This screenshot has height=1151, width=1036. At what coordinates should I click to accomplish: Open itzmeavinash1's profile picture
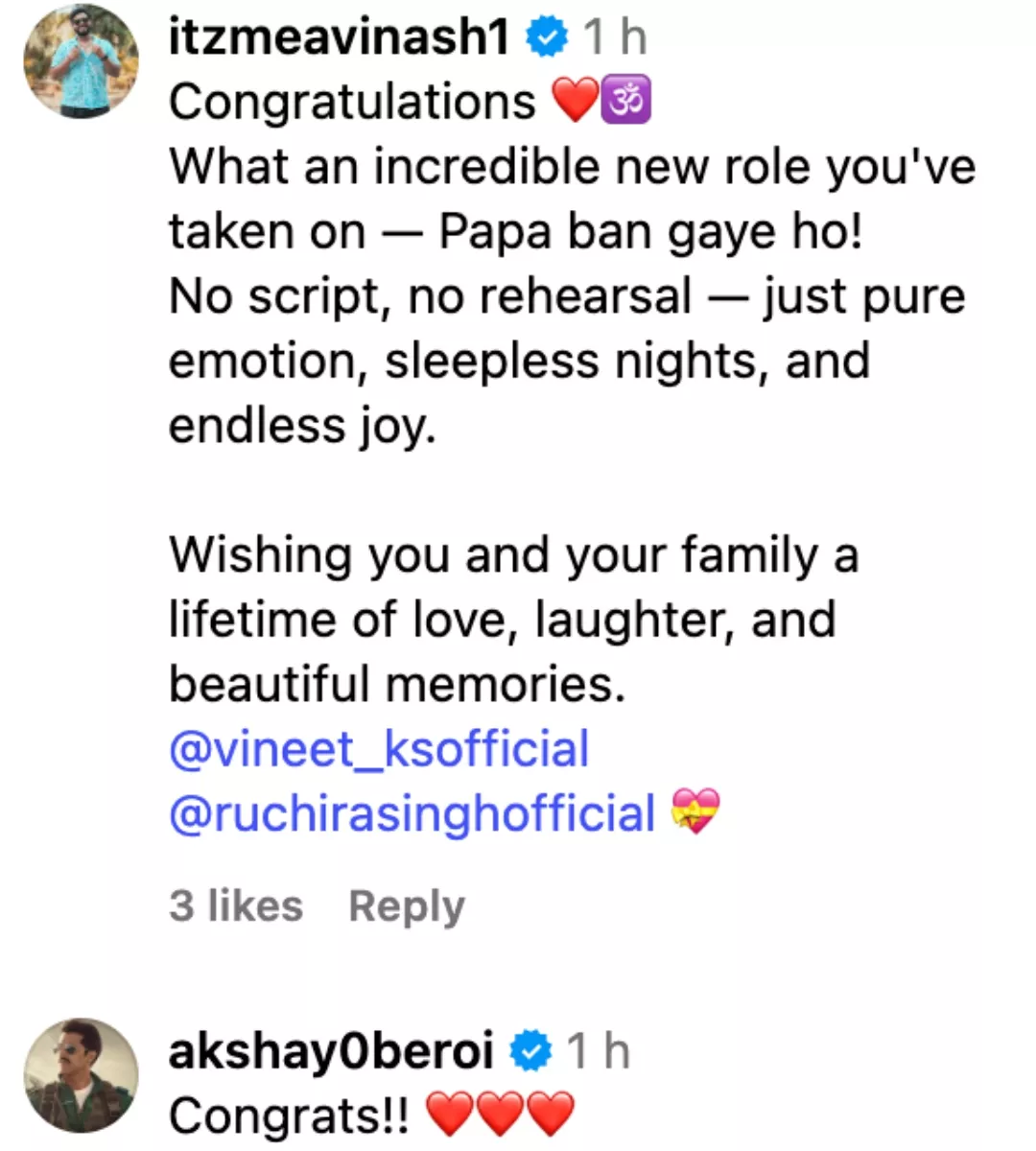coord(81,60)
